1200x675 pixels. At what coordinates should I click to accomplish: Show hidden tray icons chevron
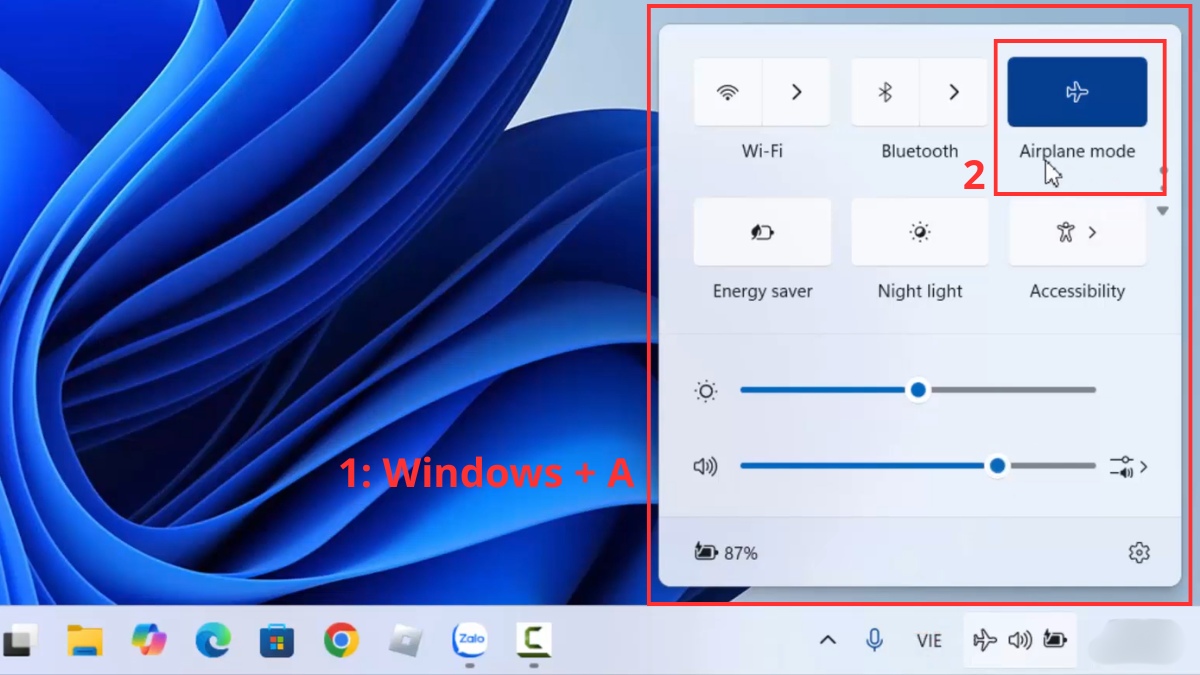click(x=828, y=640)
